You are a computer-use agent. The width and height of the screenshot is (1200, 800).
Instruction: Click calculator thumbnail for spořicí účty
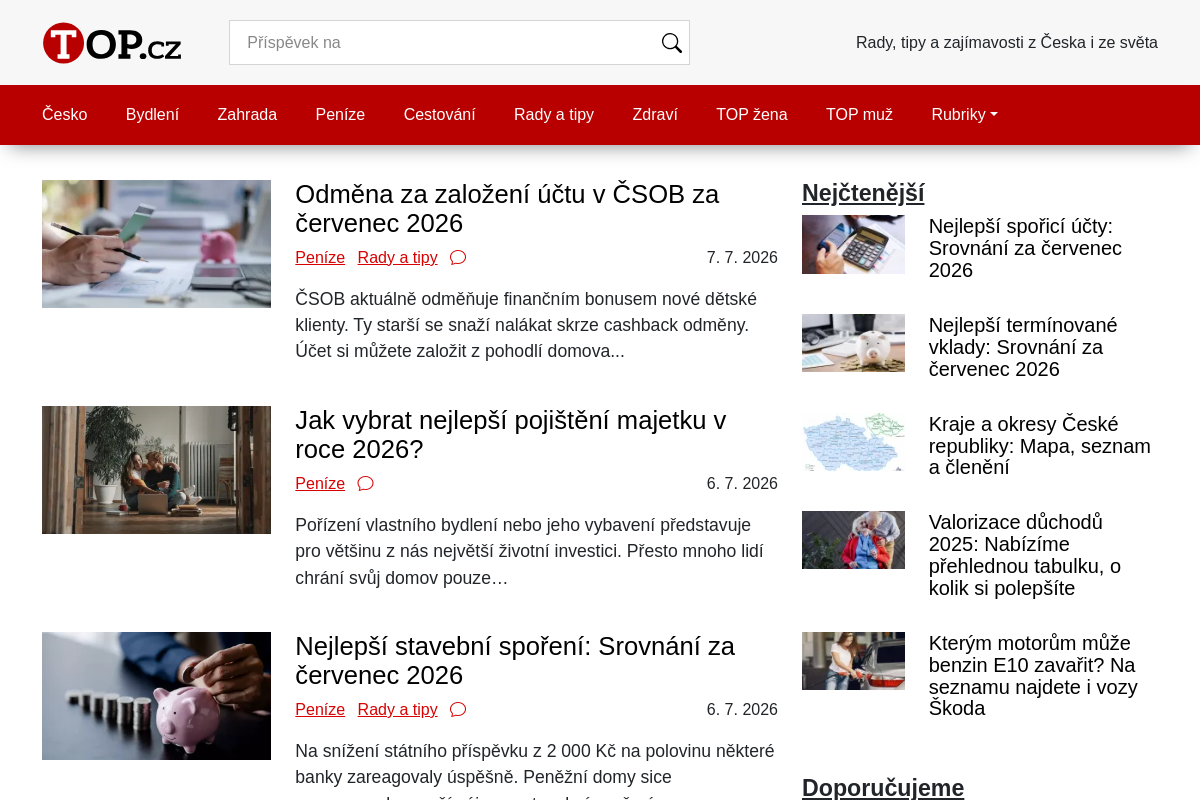[853, 244]
